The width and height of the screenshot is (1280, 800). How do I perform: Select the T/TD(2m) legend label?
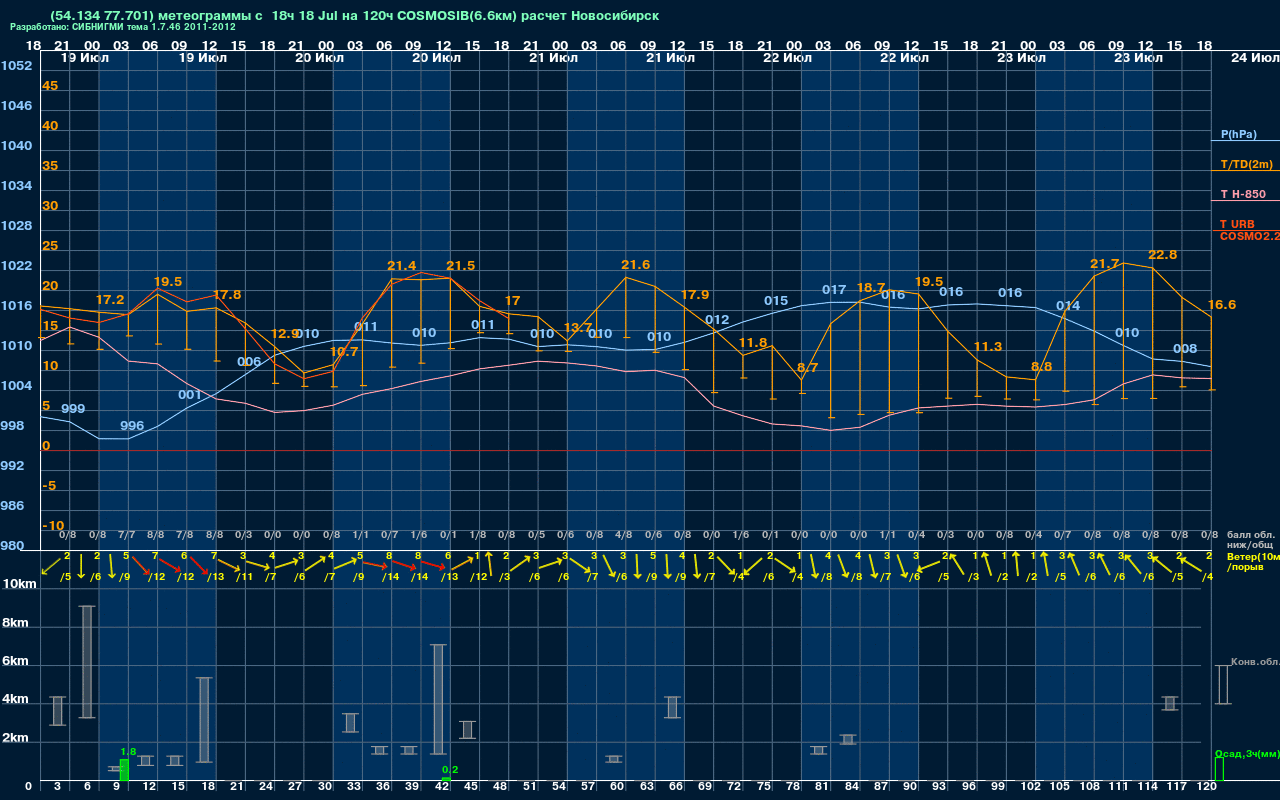click(x=1247, y=164)
